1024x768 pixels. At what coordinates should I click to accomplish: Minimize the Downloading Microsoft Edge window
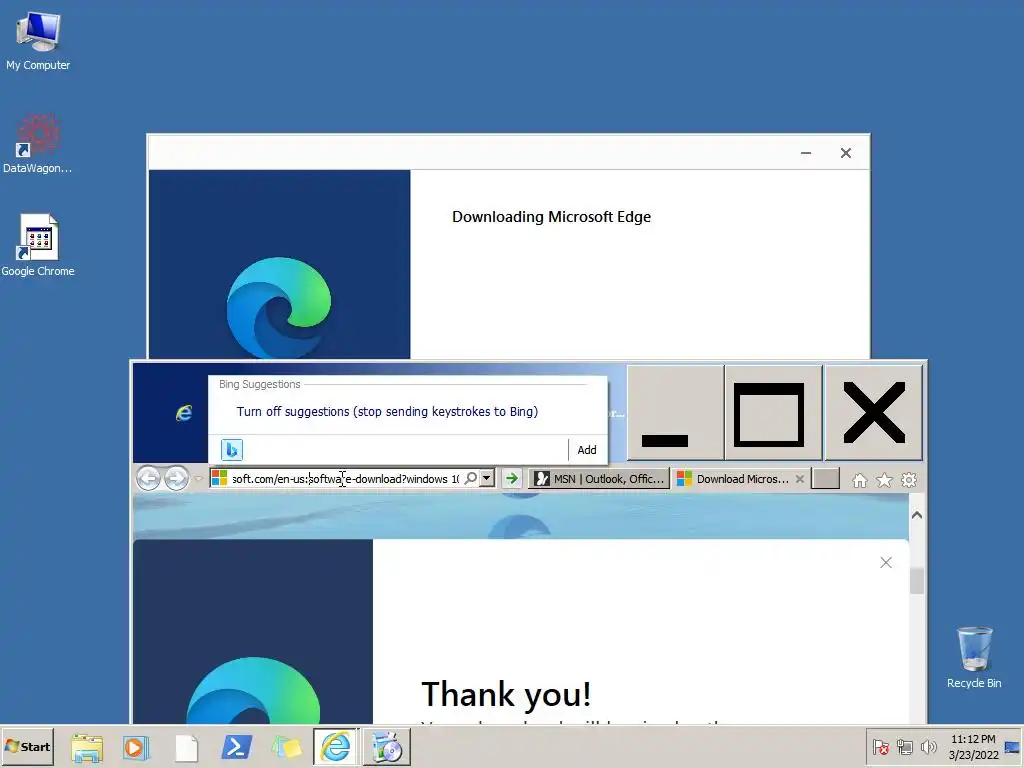pos(806,153)
